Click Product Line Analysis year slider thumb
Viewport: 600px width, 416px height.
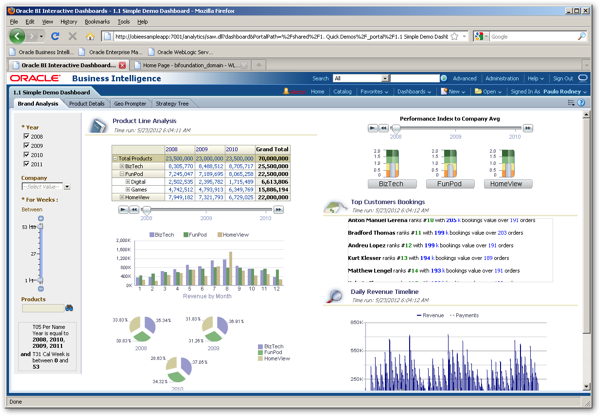[146, 210]
